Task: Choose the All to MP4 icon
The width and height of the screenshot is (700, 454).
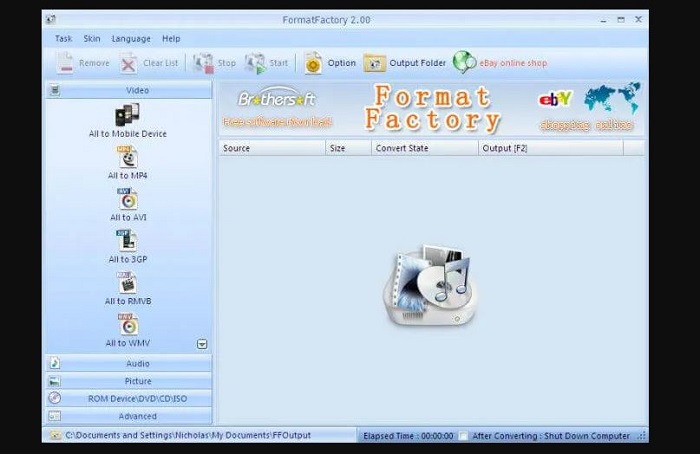Action: pyautogui.click(x=127, y=157)
